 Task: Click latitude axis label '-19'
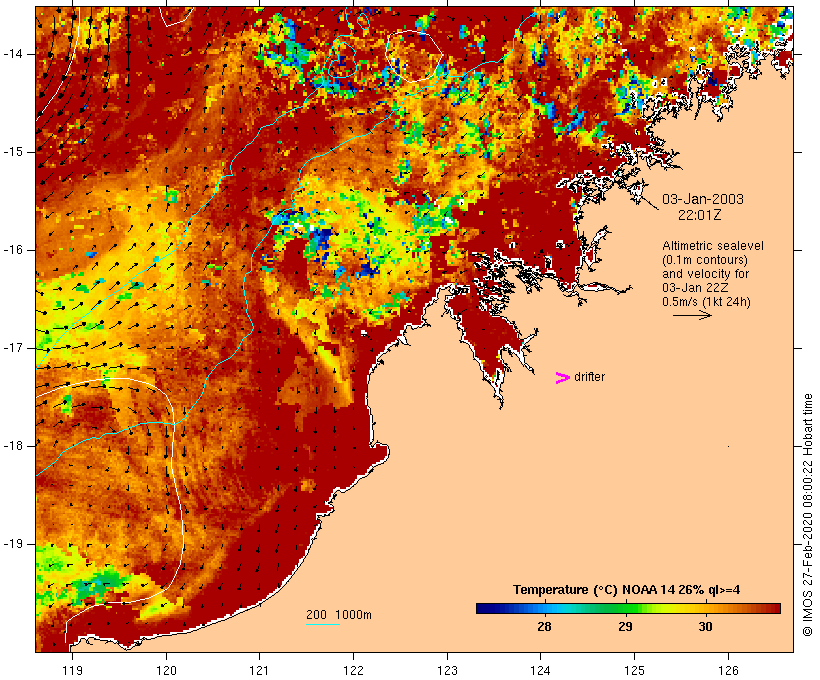[x=13, y=544]
